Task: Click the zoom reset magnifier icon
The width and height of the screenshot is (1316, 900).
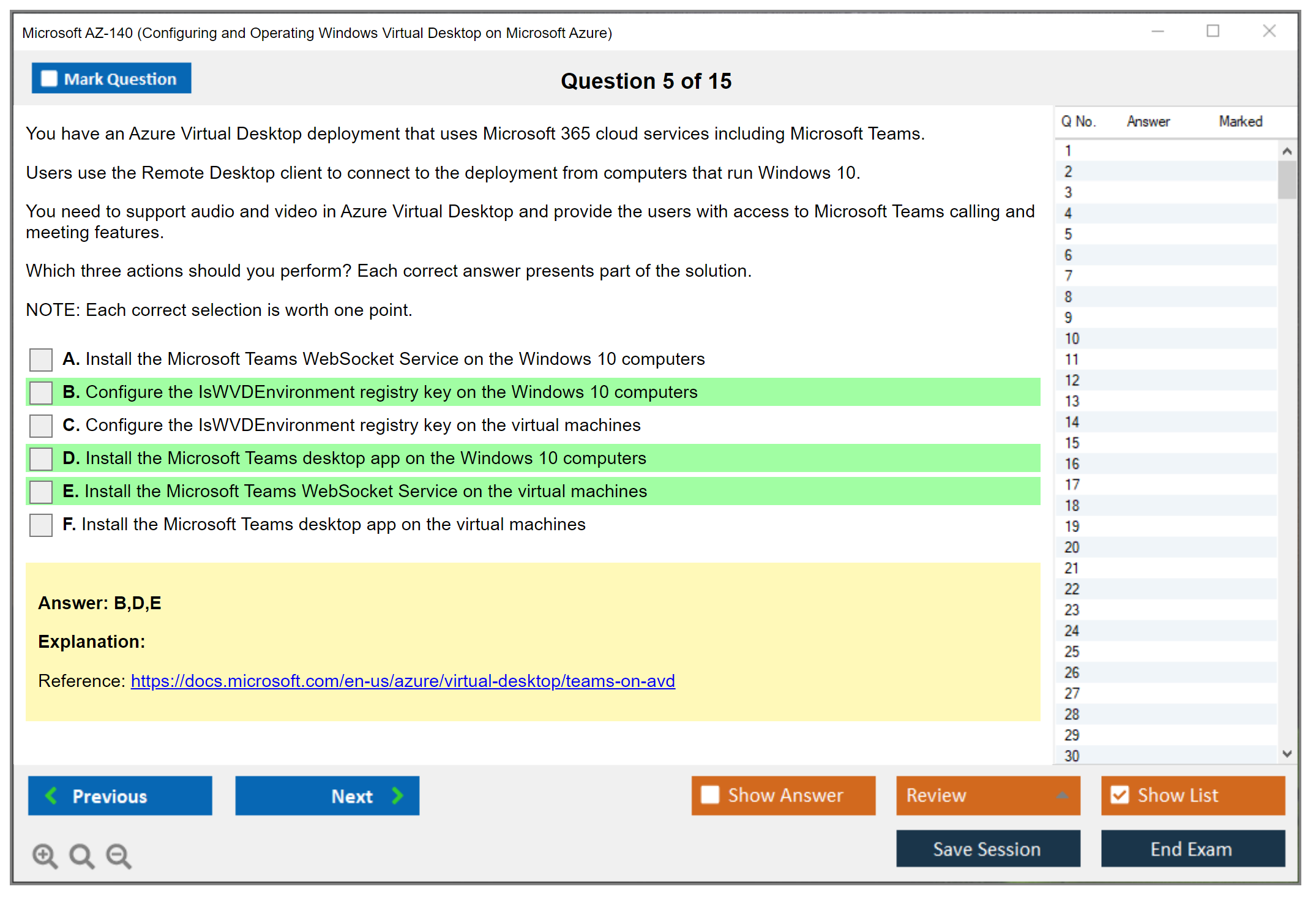Action: (x=81, y=855)
